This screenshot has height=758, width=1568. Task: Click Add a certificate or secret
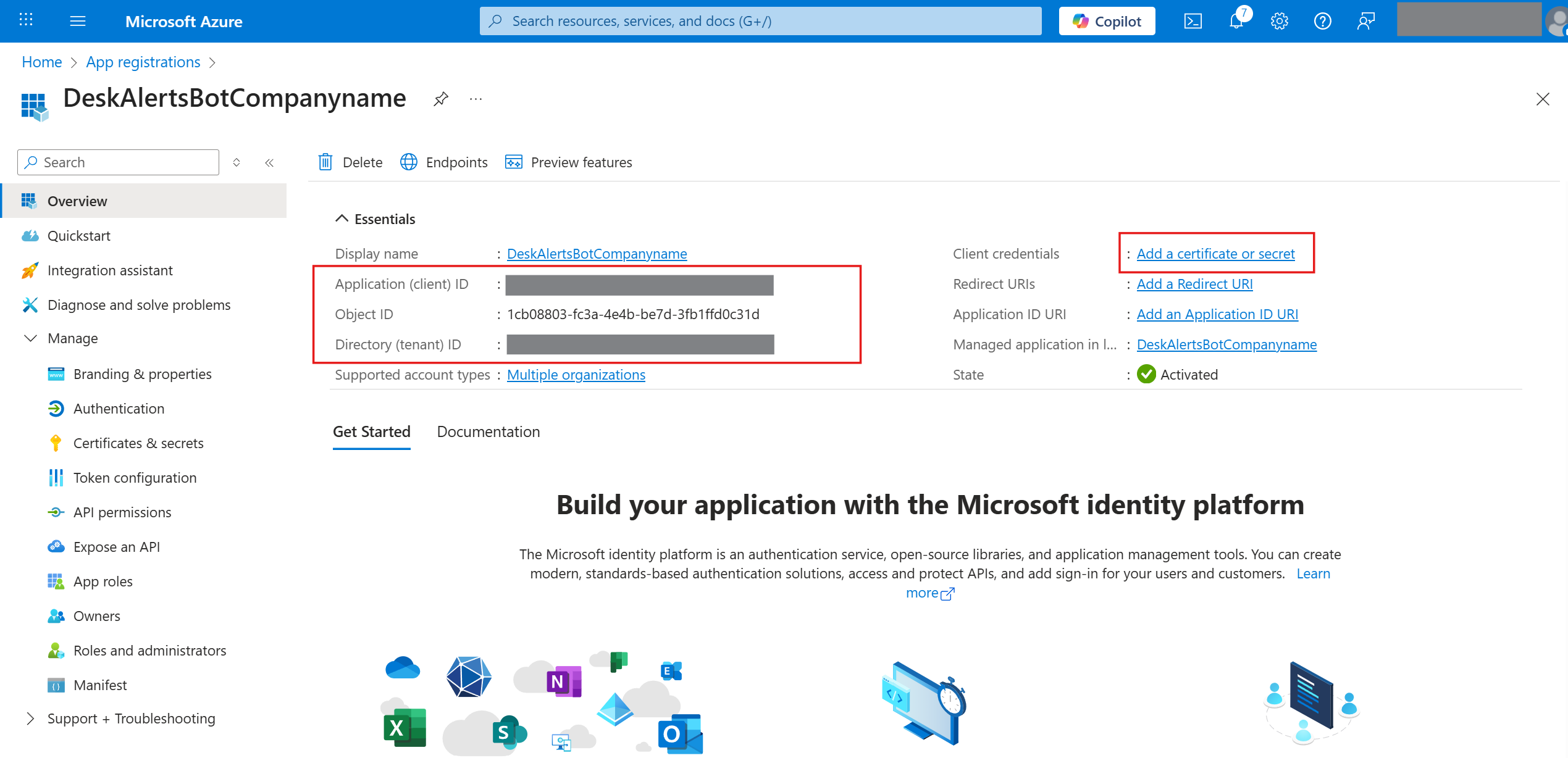coord(1215,253)
